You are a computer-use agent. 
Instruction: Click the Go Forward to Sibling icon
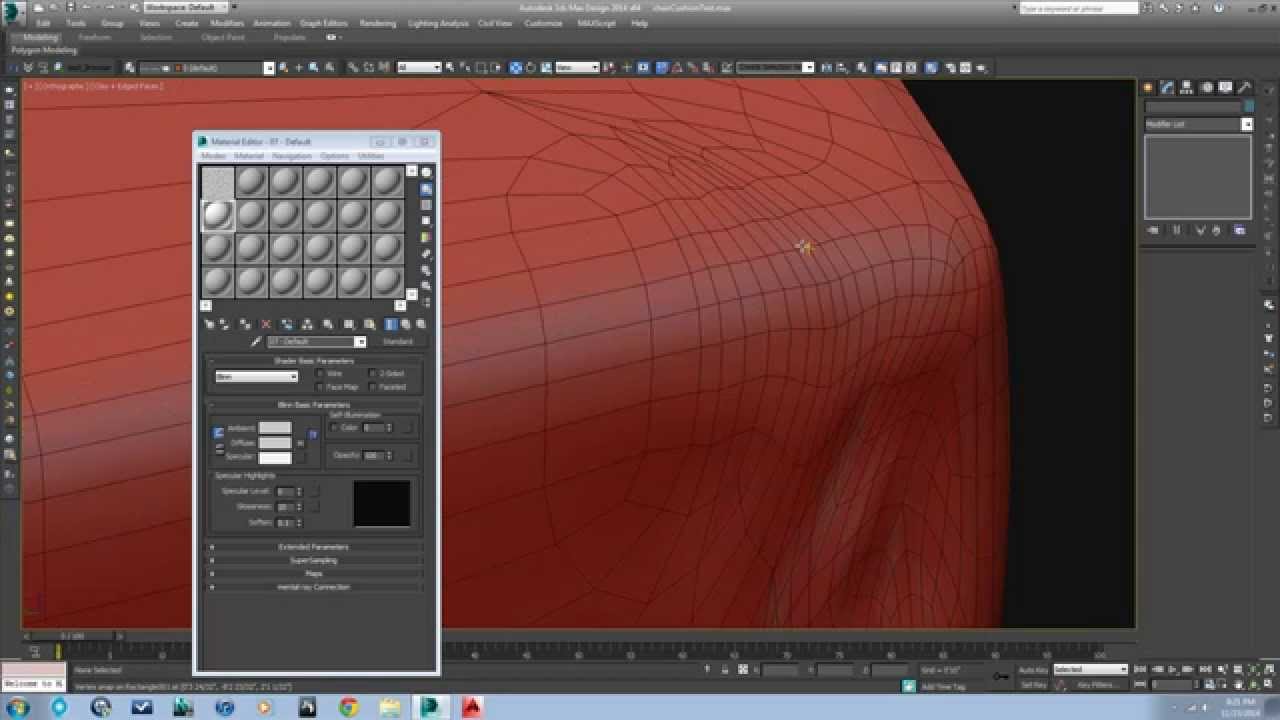point(421,325)
